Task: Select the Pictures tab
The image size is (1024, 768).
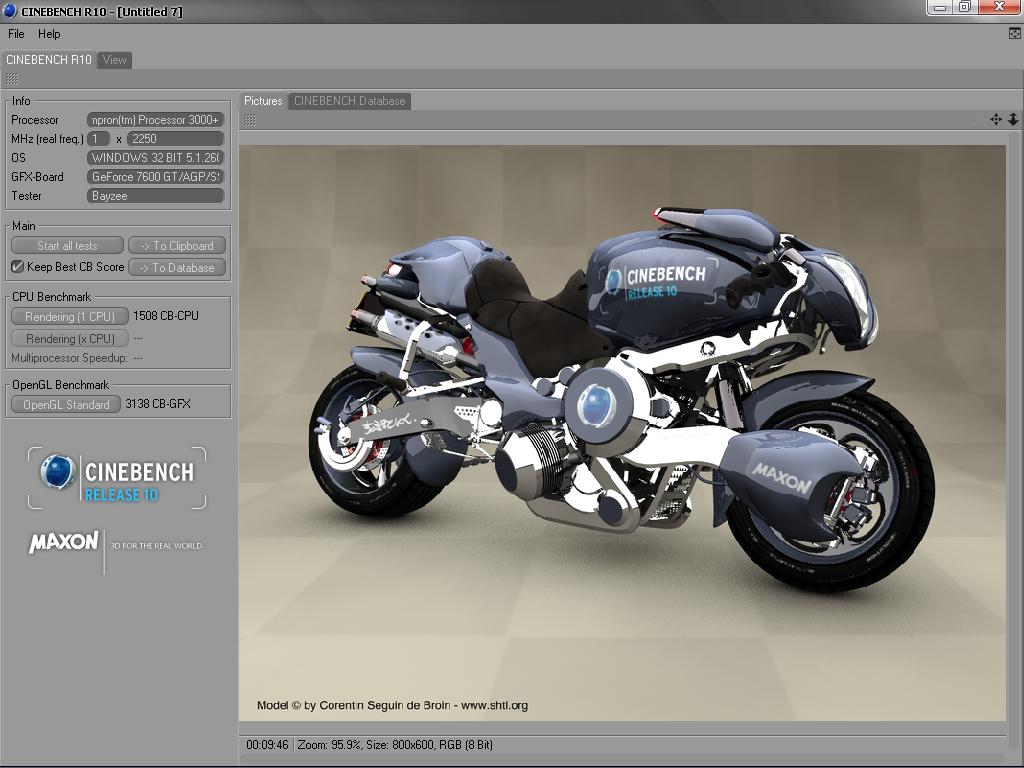Action: click(263, 101)
